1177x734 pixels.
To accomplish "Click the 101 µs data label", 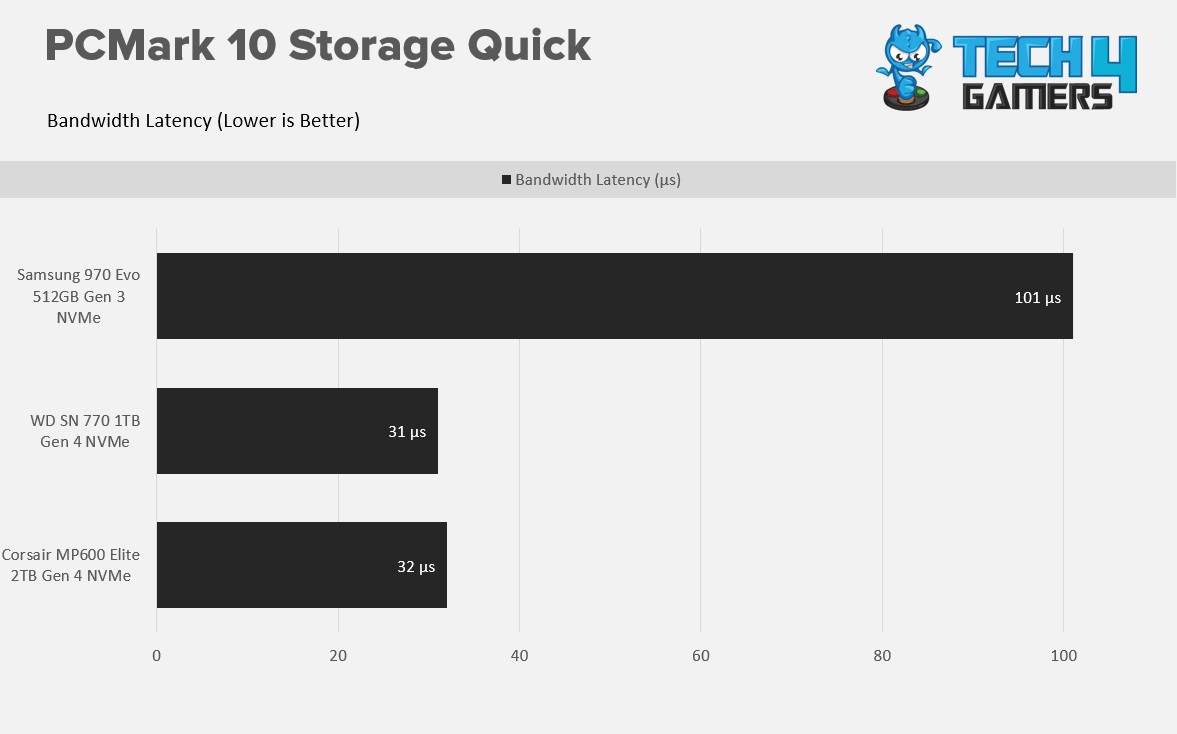I will click(x=1037, y=298).
